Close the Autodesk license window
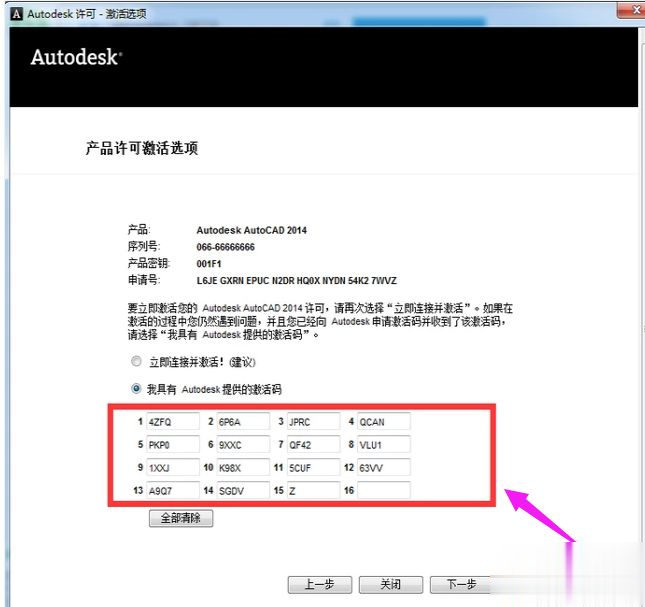The image size is (645, 607). pyautogui.click(x=633, y=10)
